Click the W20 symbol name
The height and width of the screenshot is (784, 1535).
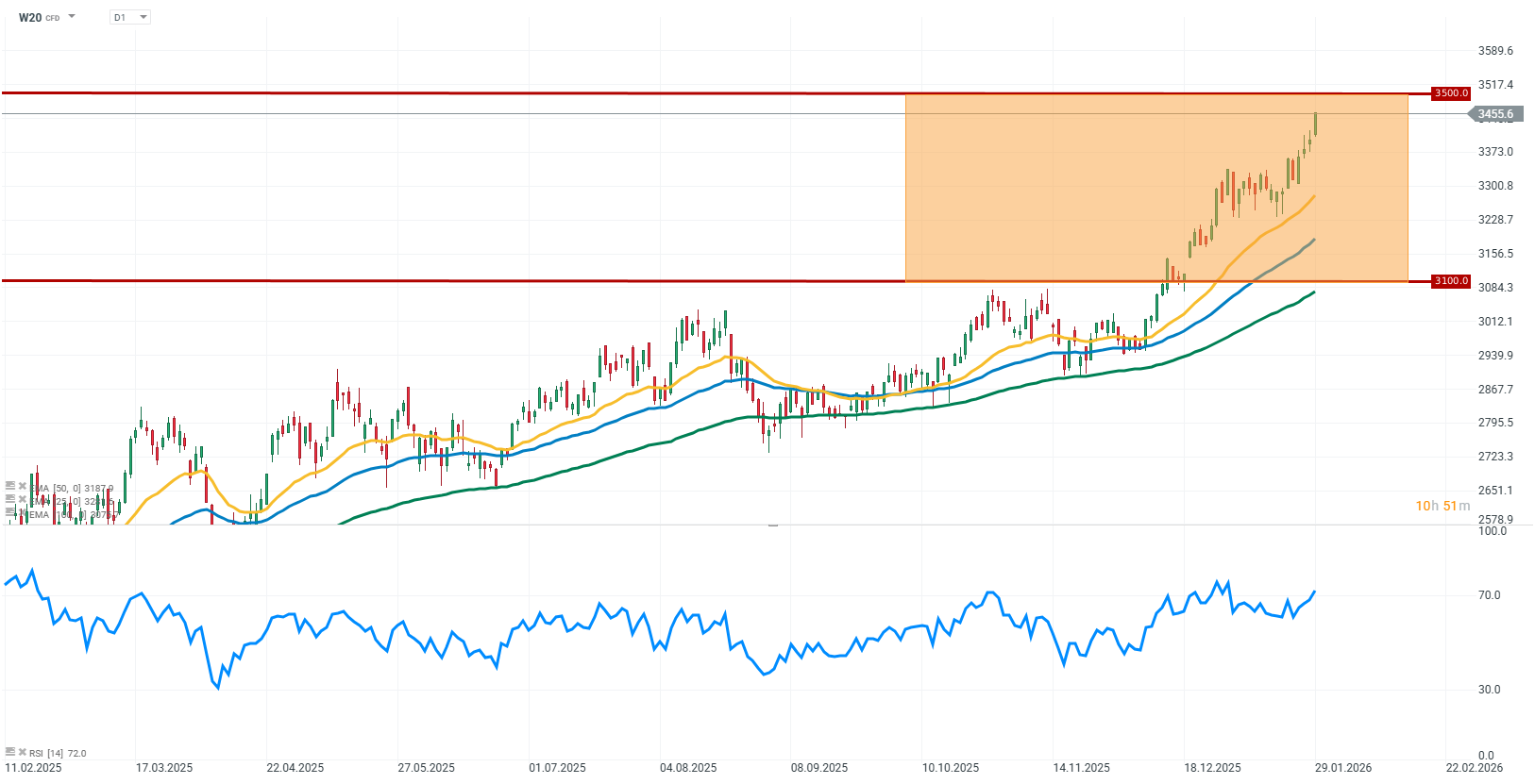30,18
